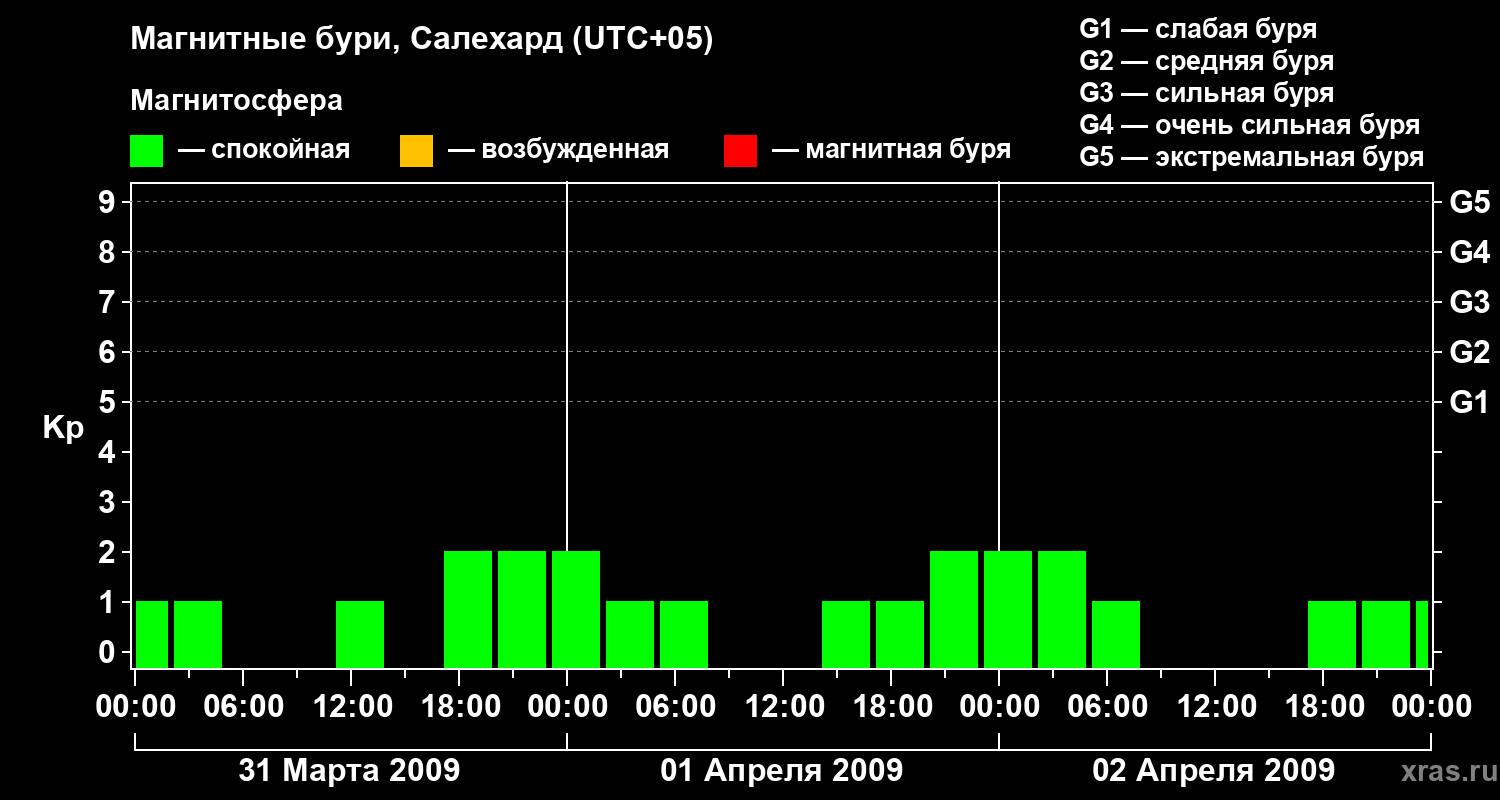This screenshot has height=800, width=1500.
Task: Click the 21:00–00:00 Kp 2 bar on 01 Апреля
Action: [x=954, y=609]
